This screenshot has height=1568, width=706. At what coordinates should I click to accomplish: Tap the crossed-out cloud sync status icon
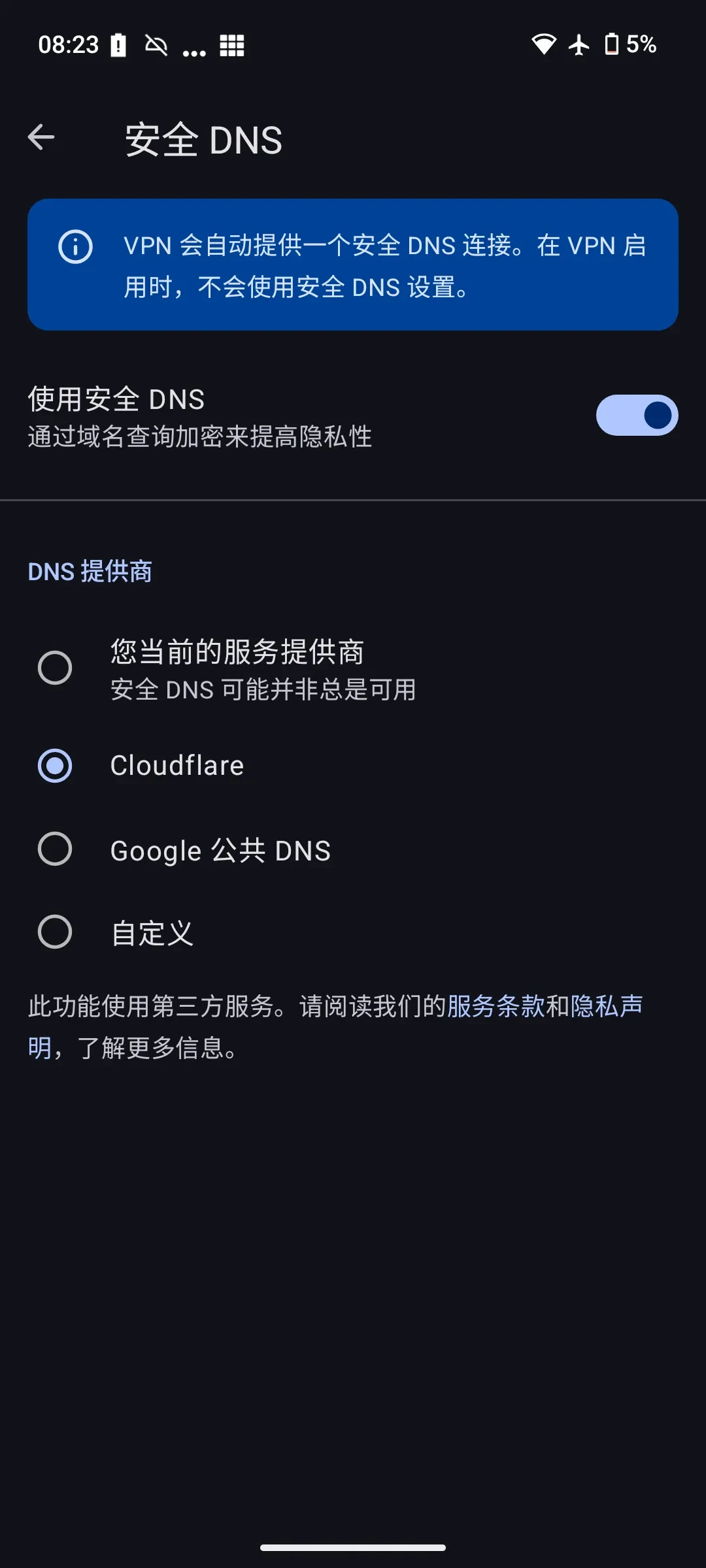(x=156, y=45)
